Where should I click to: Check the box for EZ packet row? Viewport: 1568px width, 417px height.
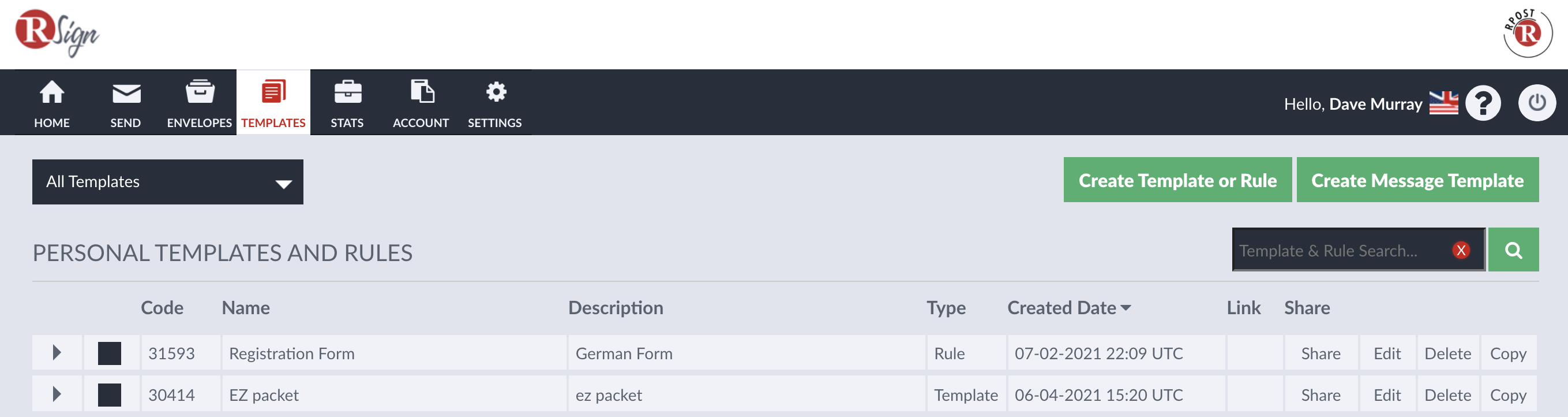[110, 395]
